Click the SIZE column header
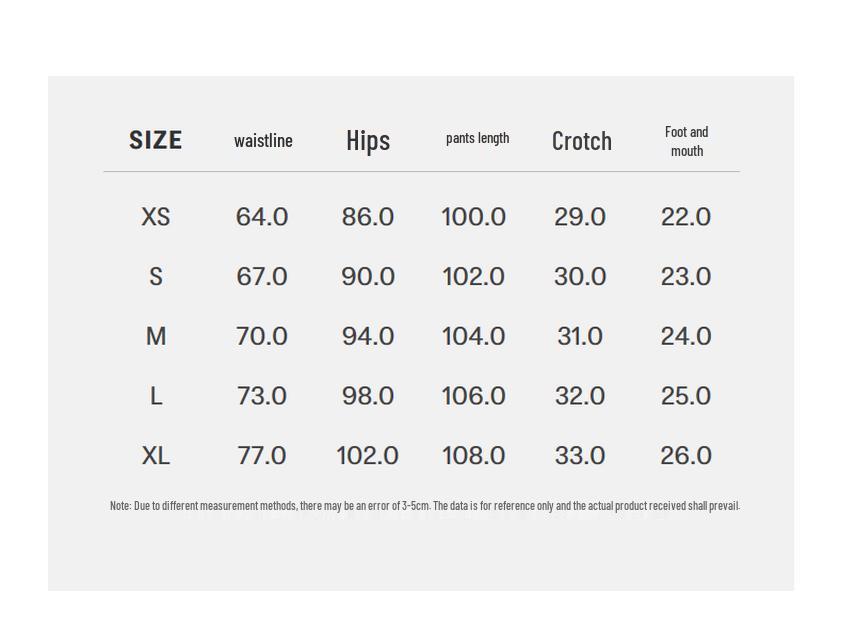 click(x=155, y=140)
